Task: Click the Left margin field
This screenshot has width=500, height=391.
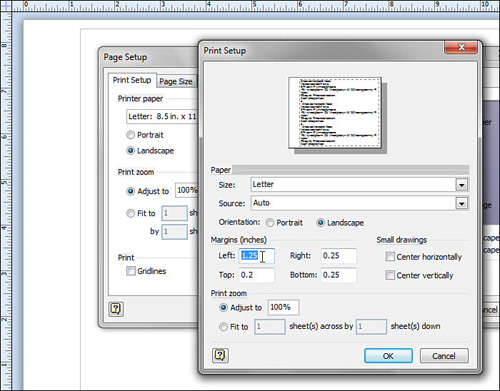Action: (x=257, y=256)
